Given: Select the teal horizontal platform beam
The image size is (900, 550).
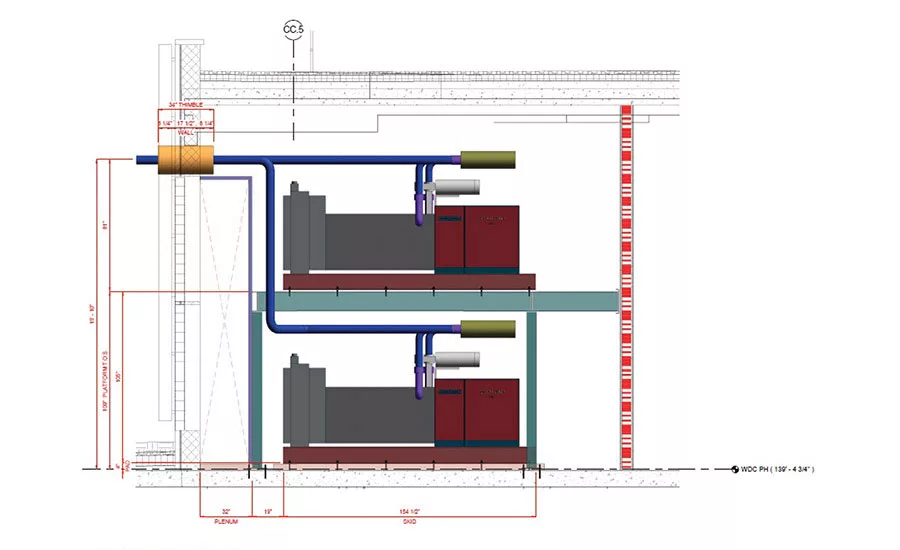Looking at the screenshot, I should (x=437, y=301).
